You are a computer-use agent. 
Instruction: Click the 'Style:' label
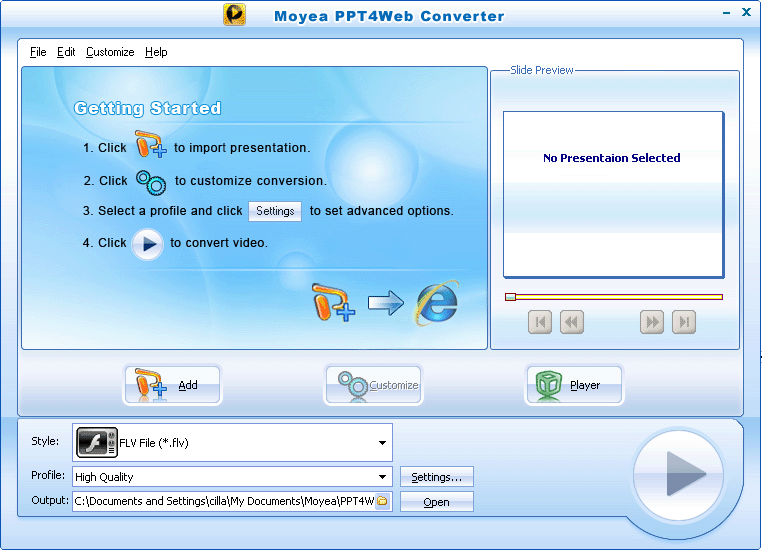tap(45, 441)
